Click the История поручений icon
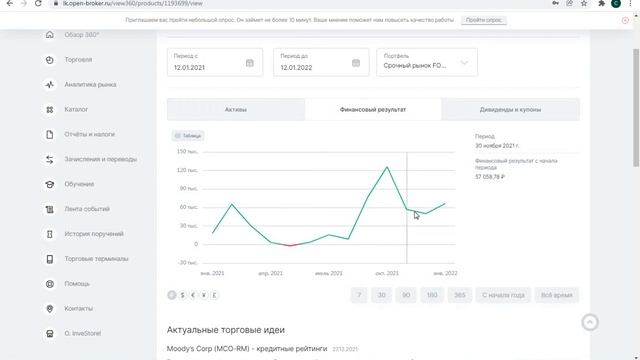 point(49,234)
